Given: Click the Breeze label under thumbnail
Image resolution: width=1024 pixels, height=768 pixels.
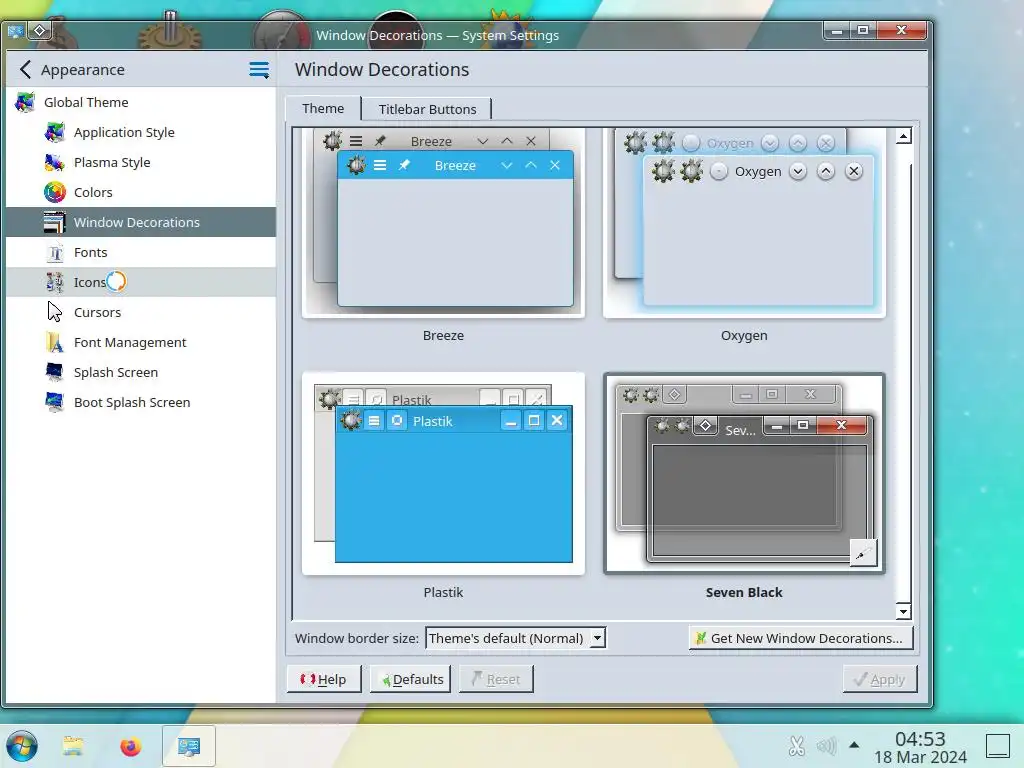Looking at the screenshot, I should (443, 336).
